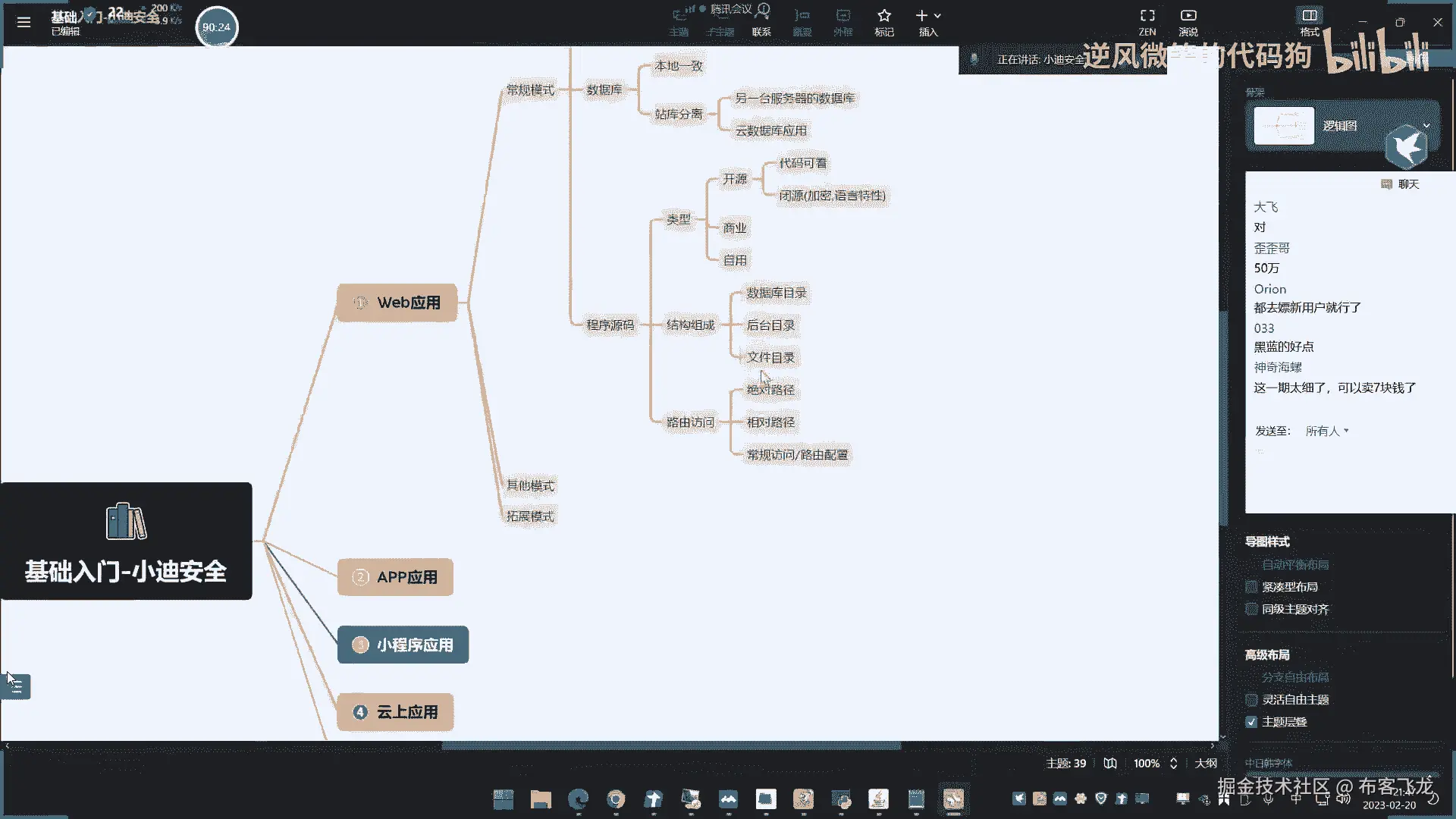Open the outline panel icon at left edge
This screenshot has width=1456, height=819.
[17, 687]
